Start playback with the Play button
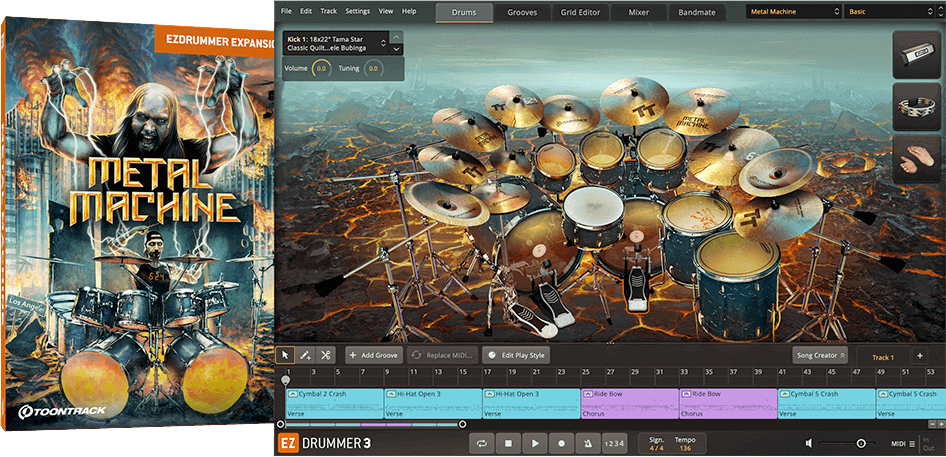 [x=535, y=443]
